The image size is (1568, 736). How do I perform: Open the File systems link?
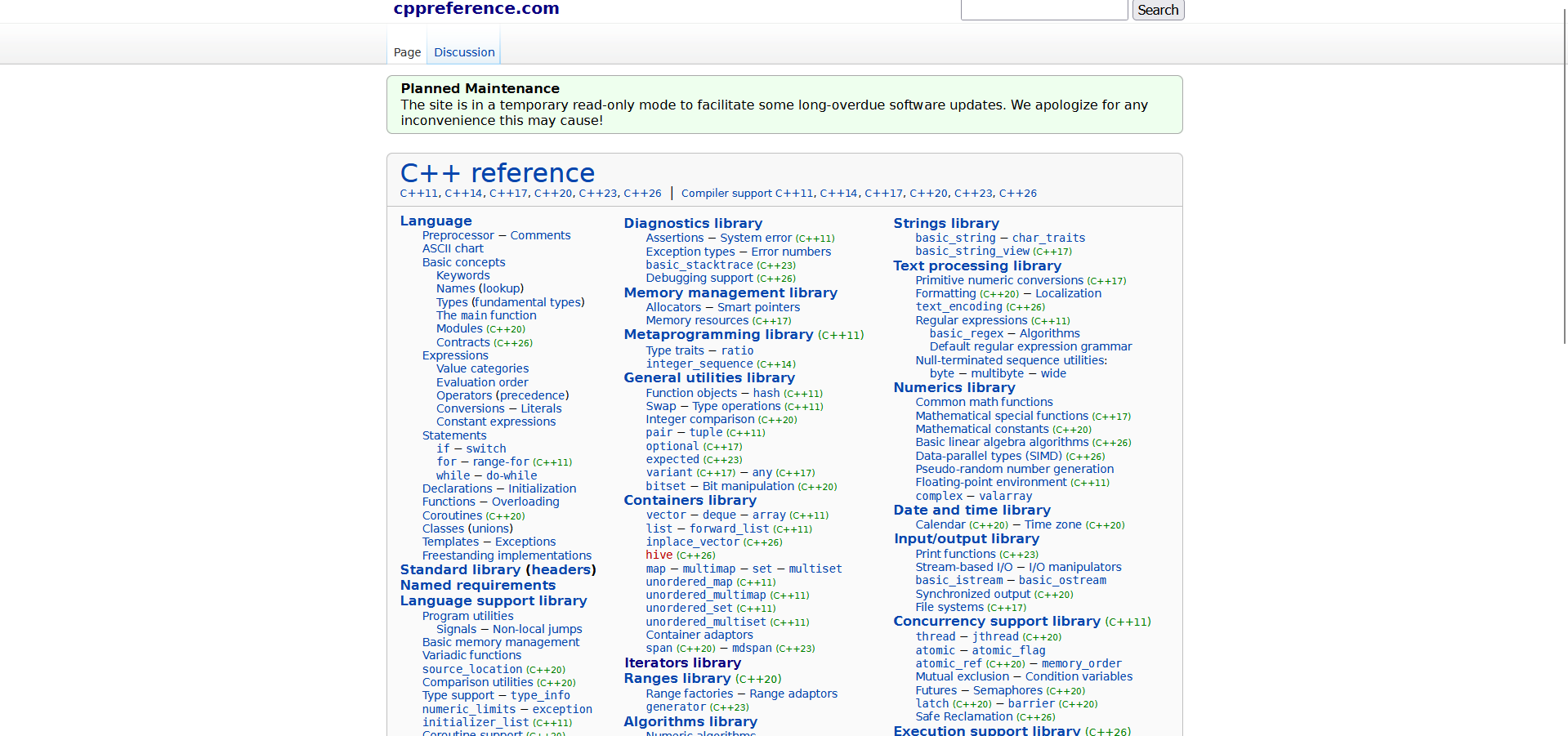(949, 608)
